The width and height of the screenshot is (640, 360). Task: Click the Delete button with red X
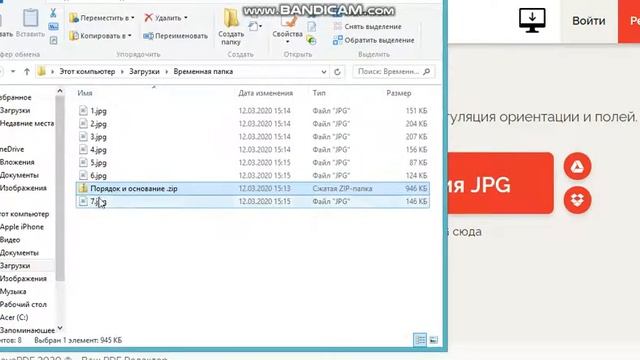point(166,18)
